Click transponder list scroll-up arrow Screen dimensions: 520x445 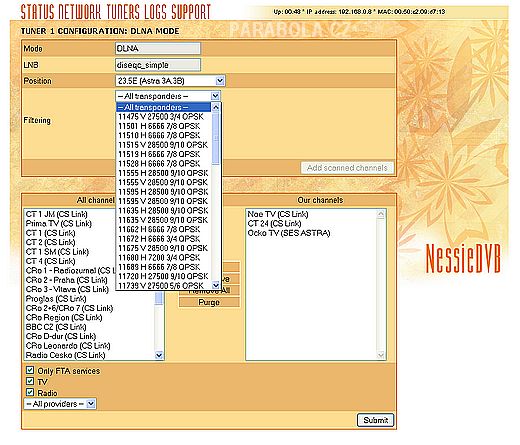[x=216, y=107]
